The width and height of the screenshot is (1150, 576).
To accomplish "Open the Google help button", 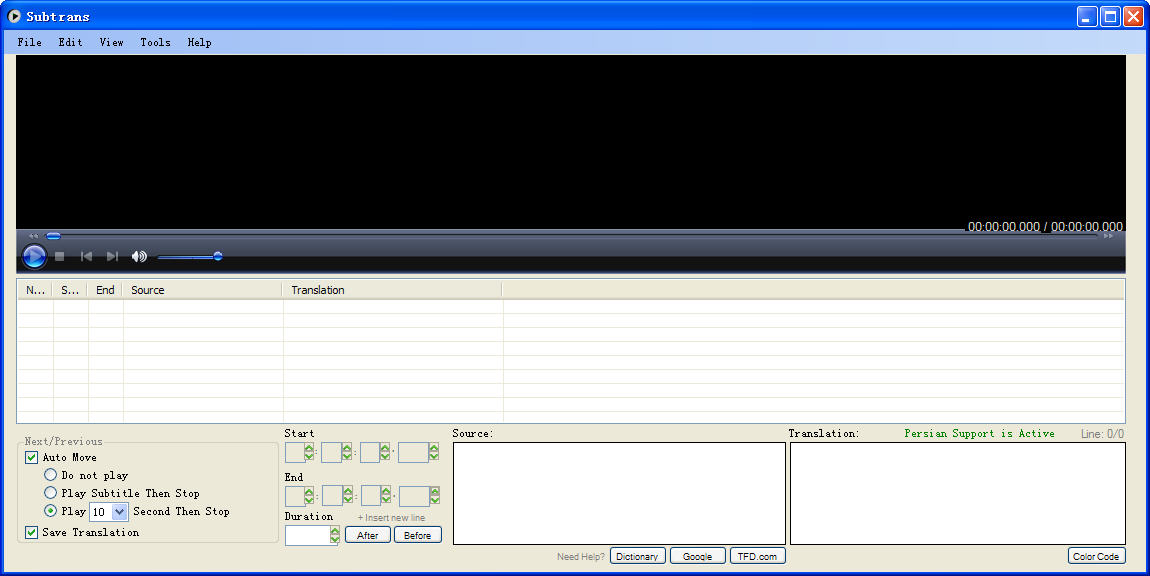I will [x=697, y=556].
